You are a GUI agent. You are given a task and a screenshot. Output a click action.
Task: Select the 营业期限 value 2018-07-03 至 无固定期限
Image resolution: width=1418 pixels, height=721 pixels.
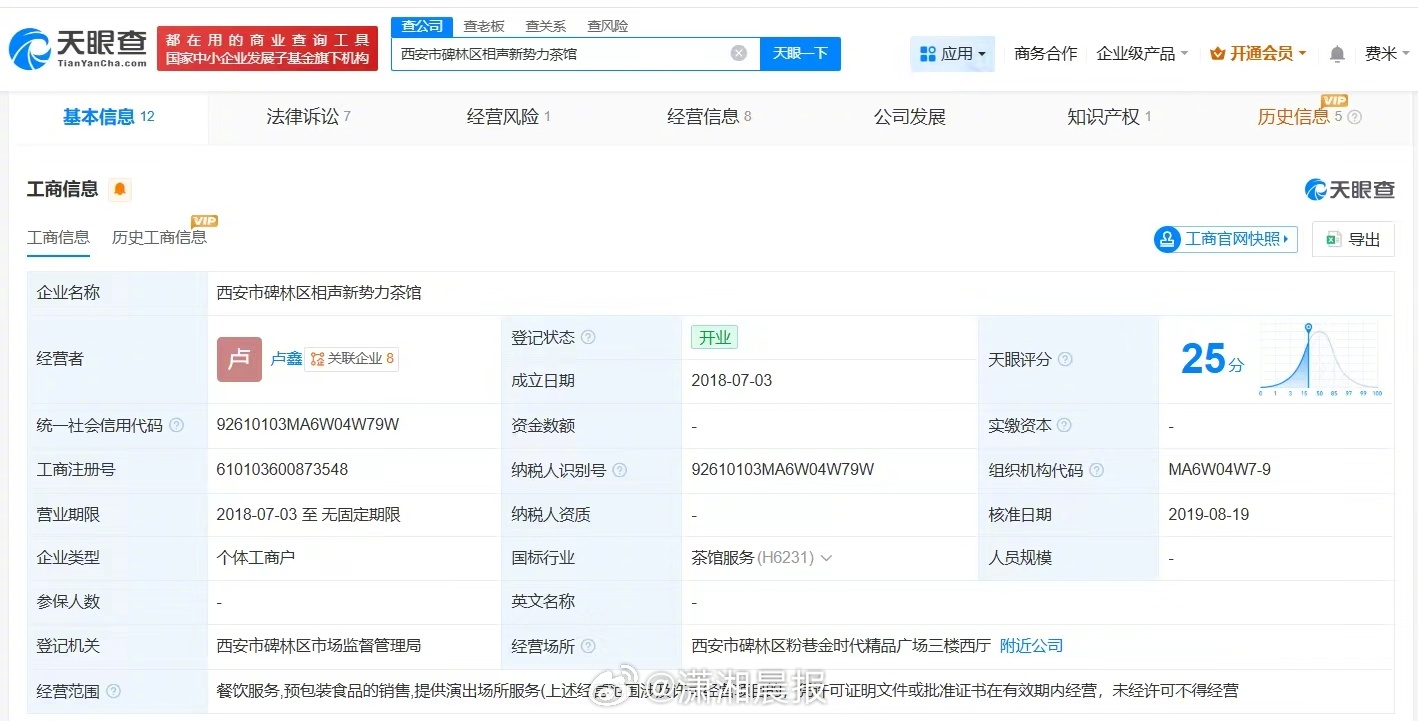click(x=309, y=515)
